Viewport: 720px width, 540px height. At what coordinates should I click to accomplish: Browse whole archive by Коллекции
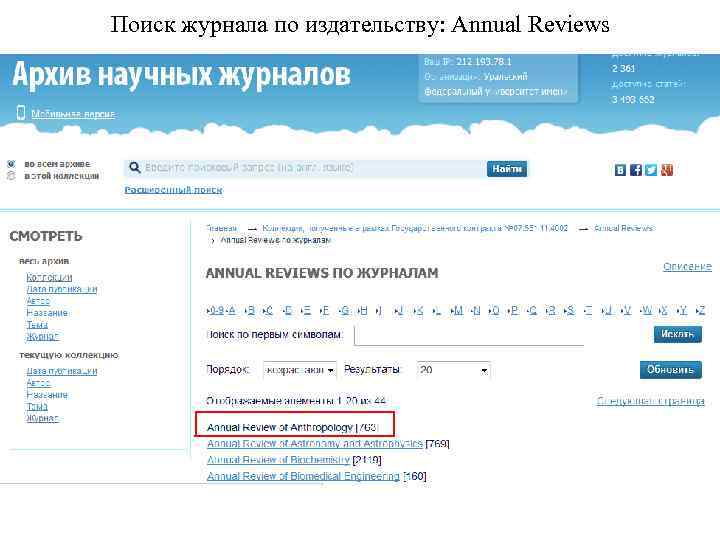tap(49, 277)
